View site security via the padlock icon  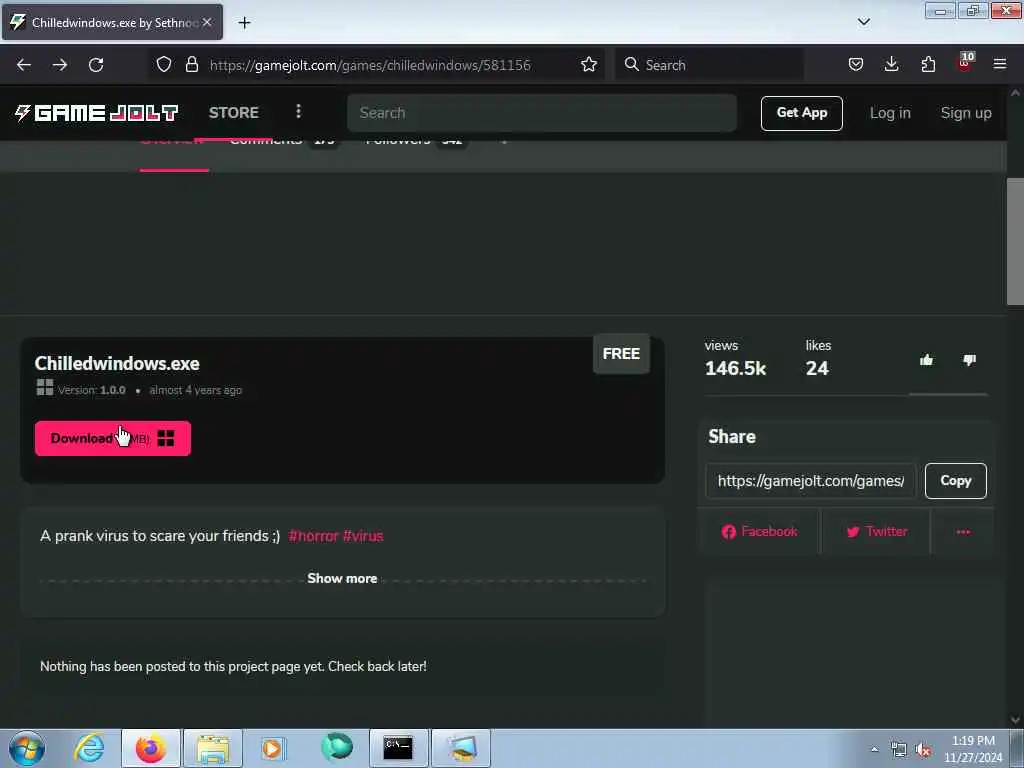click(191, 65)
